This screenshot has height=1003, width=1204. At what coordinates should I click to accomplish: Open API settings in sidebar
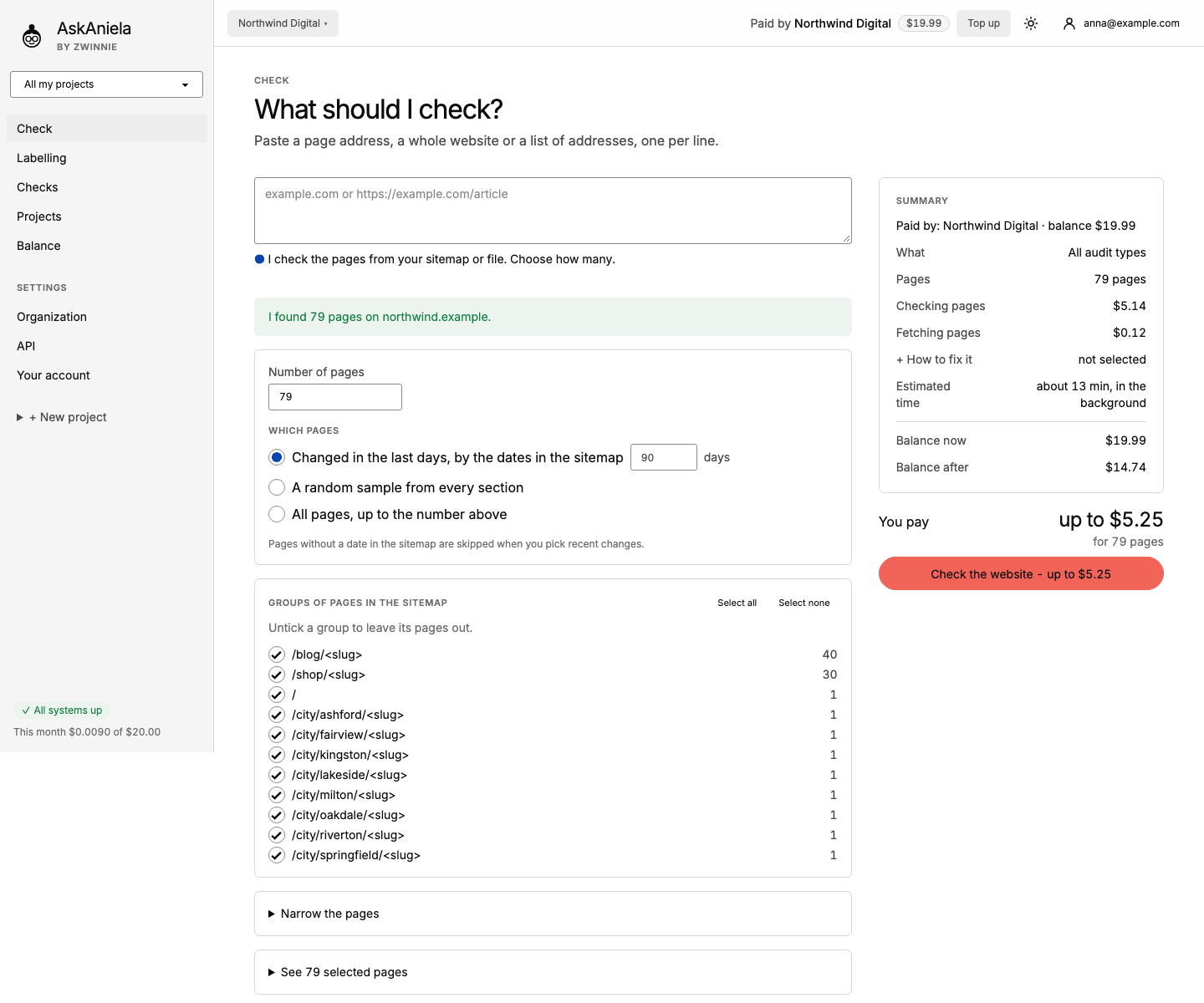[x=106, y=346]
